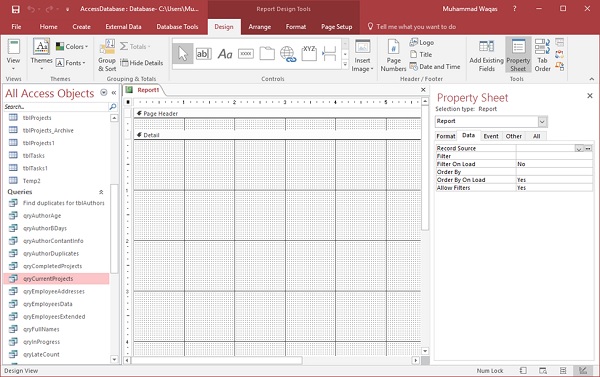Click the Date and Time button
The height and width of the screenshot is (377, 600).
[x=435, y=67]
